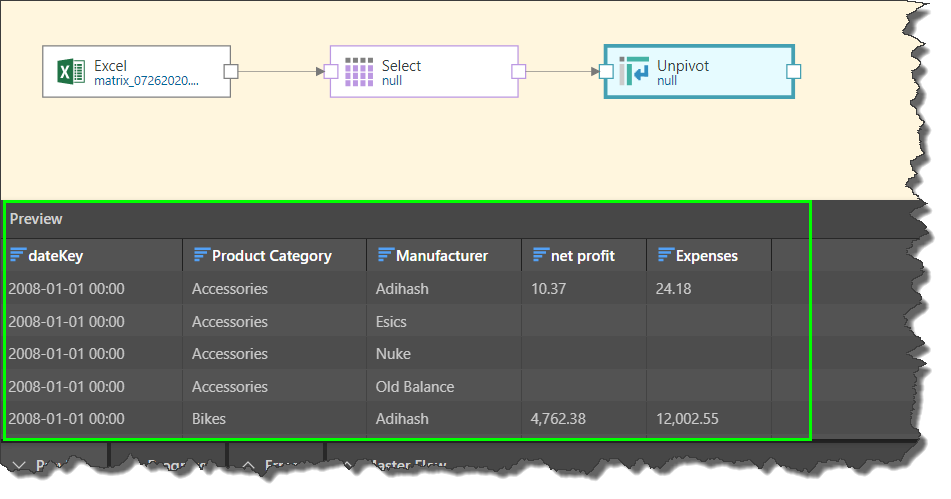This screenshot has width=951, height=499.
Task: Click the Unpivot node output connector
Action: [x=794, y=71]
